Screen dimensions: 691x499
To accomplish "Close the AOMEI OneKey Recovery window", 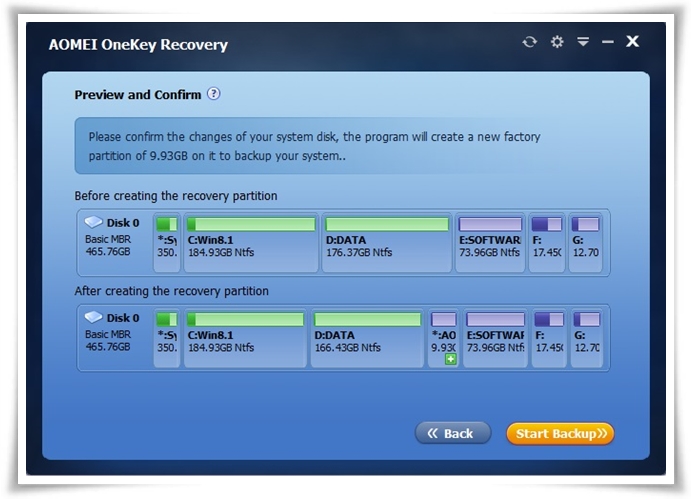I will point(632,41).
